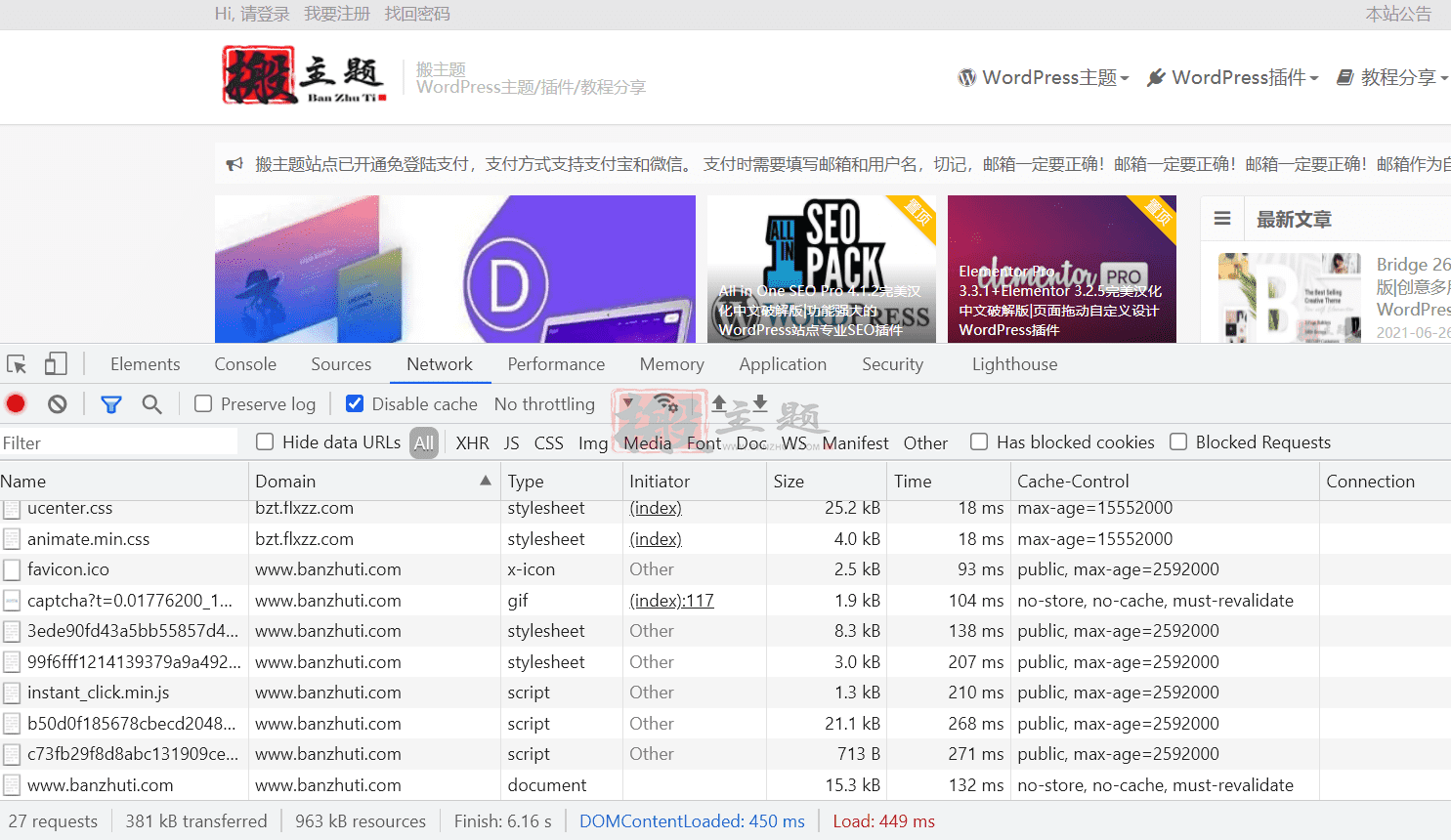Click the Filter text input field

click(x=118, y=442)
